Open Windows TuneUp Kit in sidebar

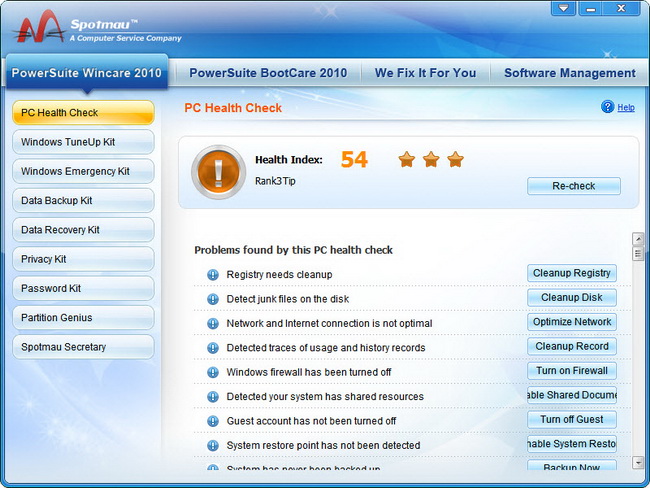pyautogui.click(x=83, y=142)
